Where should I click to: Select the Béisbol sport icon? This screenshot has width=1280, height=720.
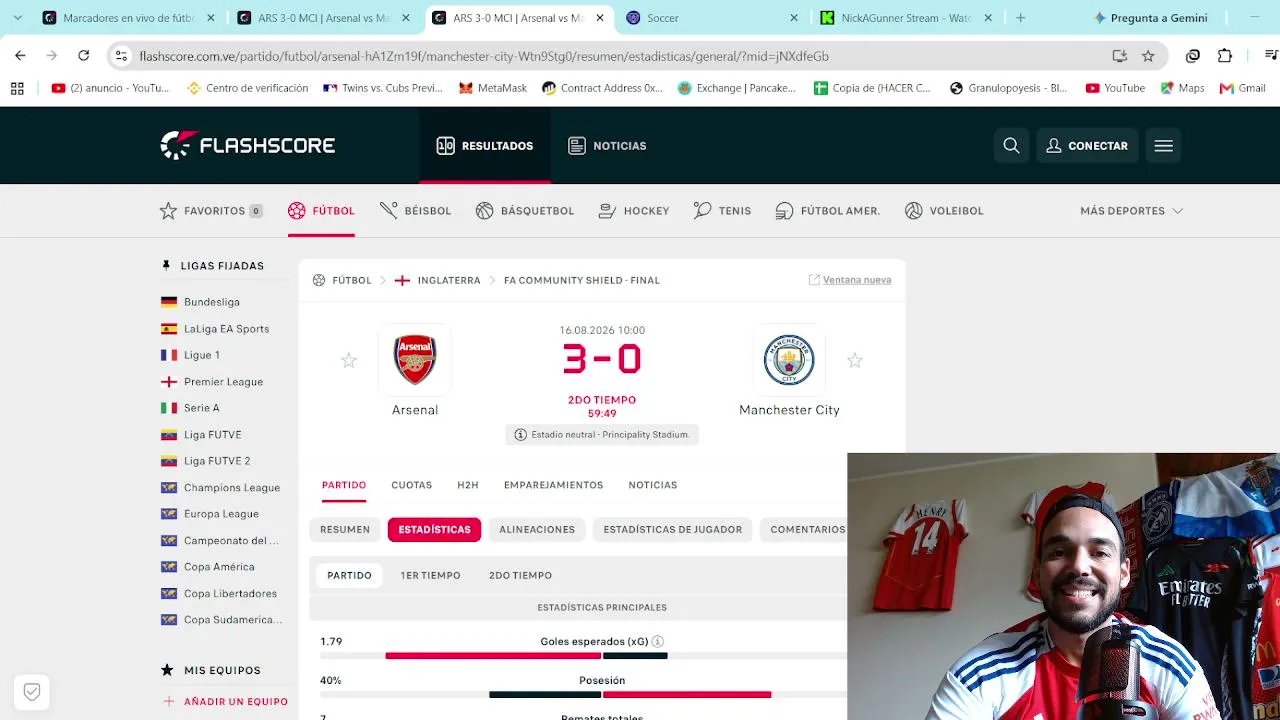(415, 211)
